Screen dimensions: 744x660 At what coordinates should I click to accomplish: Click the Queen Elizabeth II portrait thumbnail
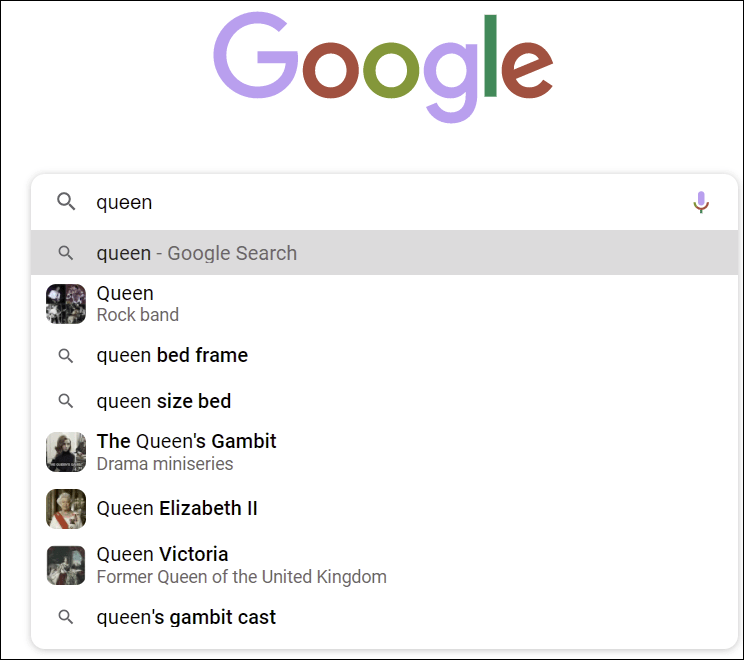click(66, 509)
